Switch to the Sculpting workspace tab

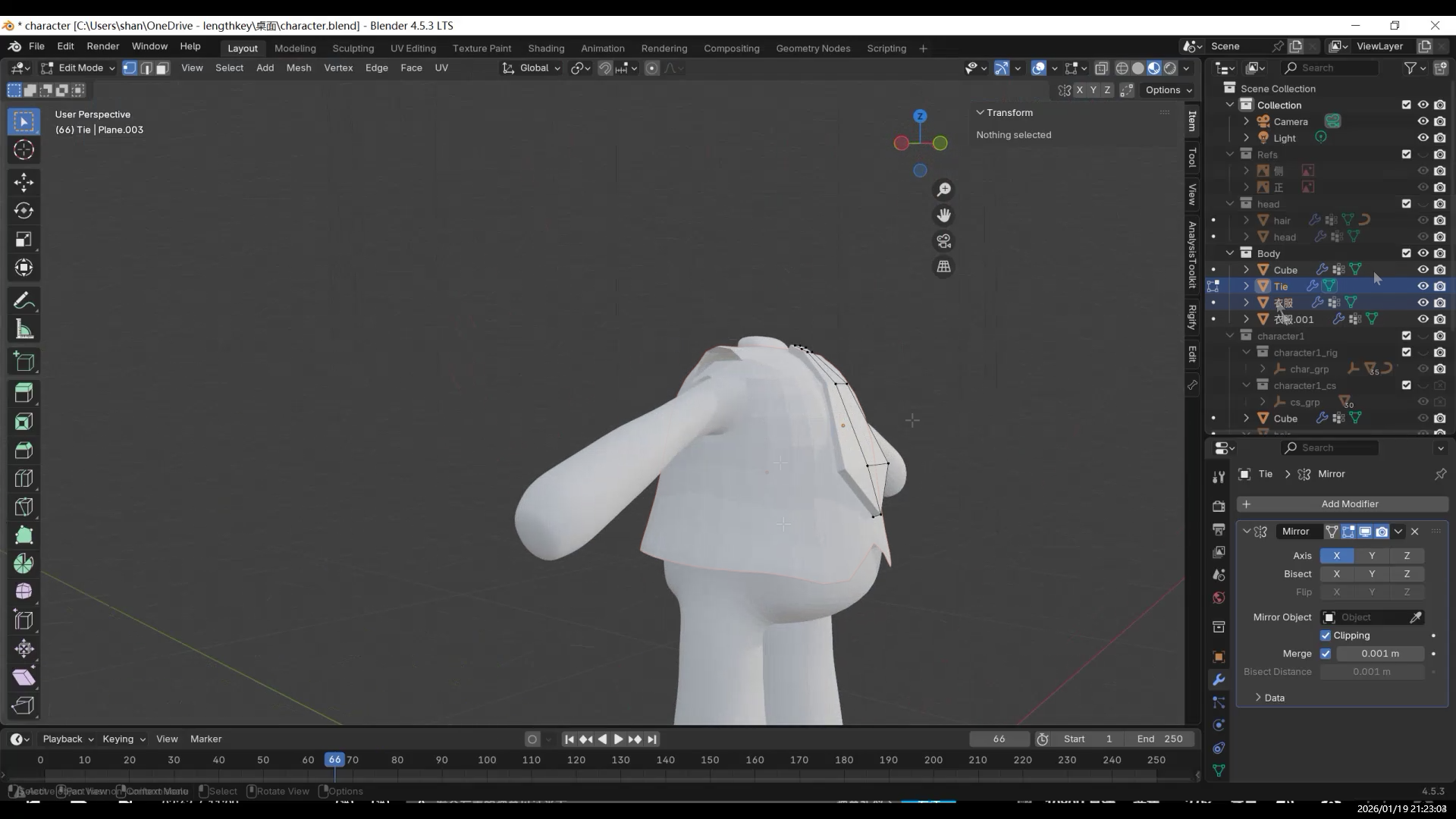pyautogui.click(x=353, y=48)
